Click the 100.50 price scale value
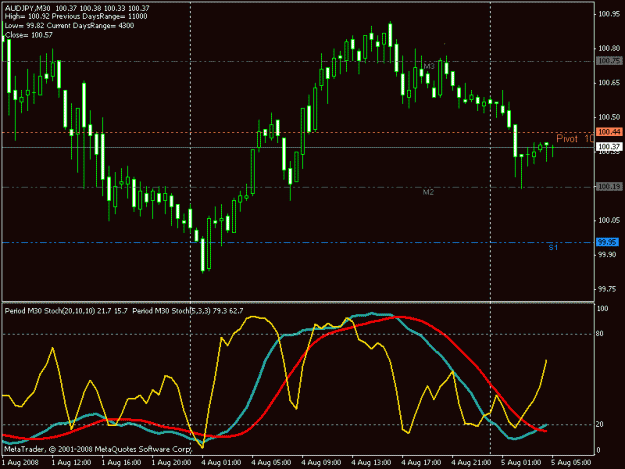 tap(609, 117)
